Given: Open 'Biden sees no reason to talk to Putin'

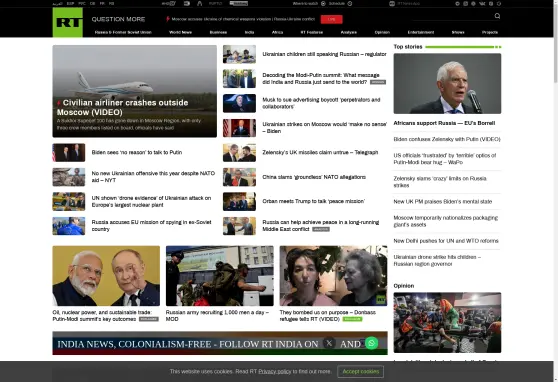Looking at the screenshot, I should pos(137,152).
